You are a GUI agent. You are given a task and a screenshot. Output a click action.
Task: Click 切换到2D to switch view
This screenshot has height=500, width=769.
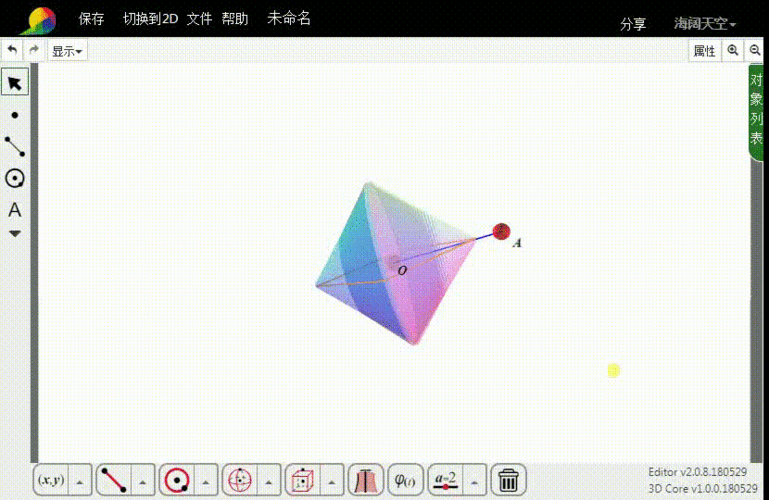[150, 18]
